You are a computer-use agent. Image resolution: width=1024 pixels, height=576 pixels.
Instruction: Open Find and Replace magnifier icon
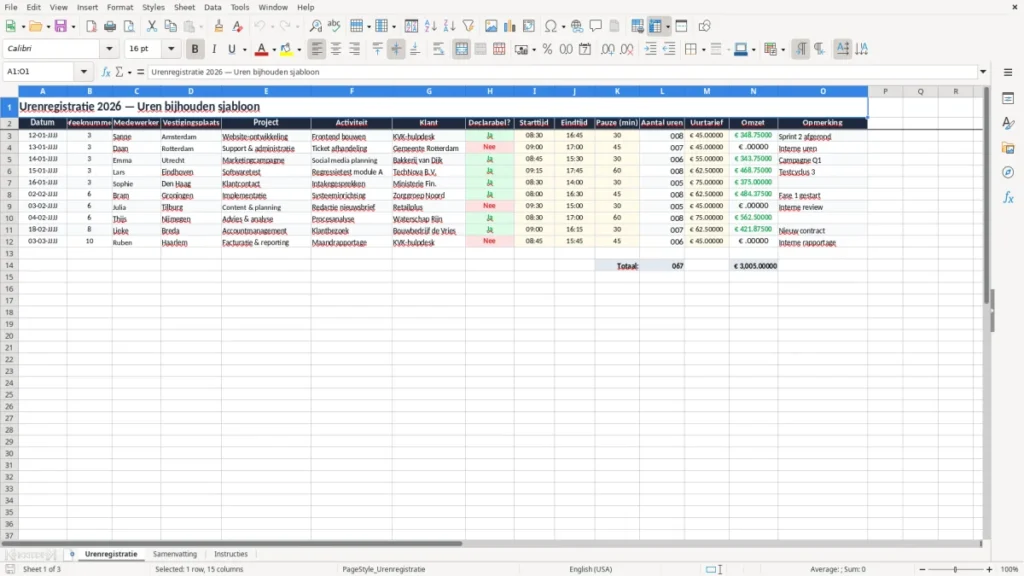[x=315, y=26]
